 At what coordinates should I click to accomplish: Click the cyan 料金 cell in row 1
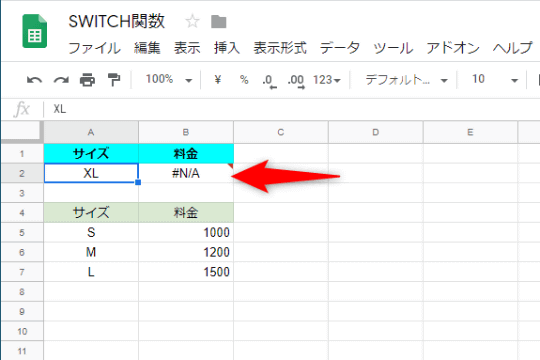(x=186, y=153)
